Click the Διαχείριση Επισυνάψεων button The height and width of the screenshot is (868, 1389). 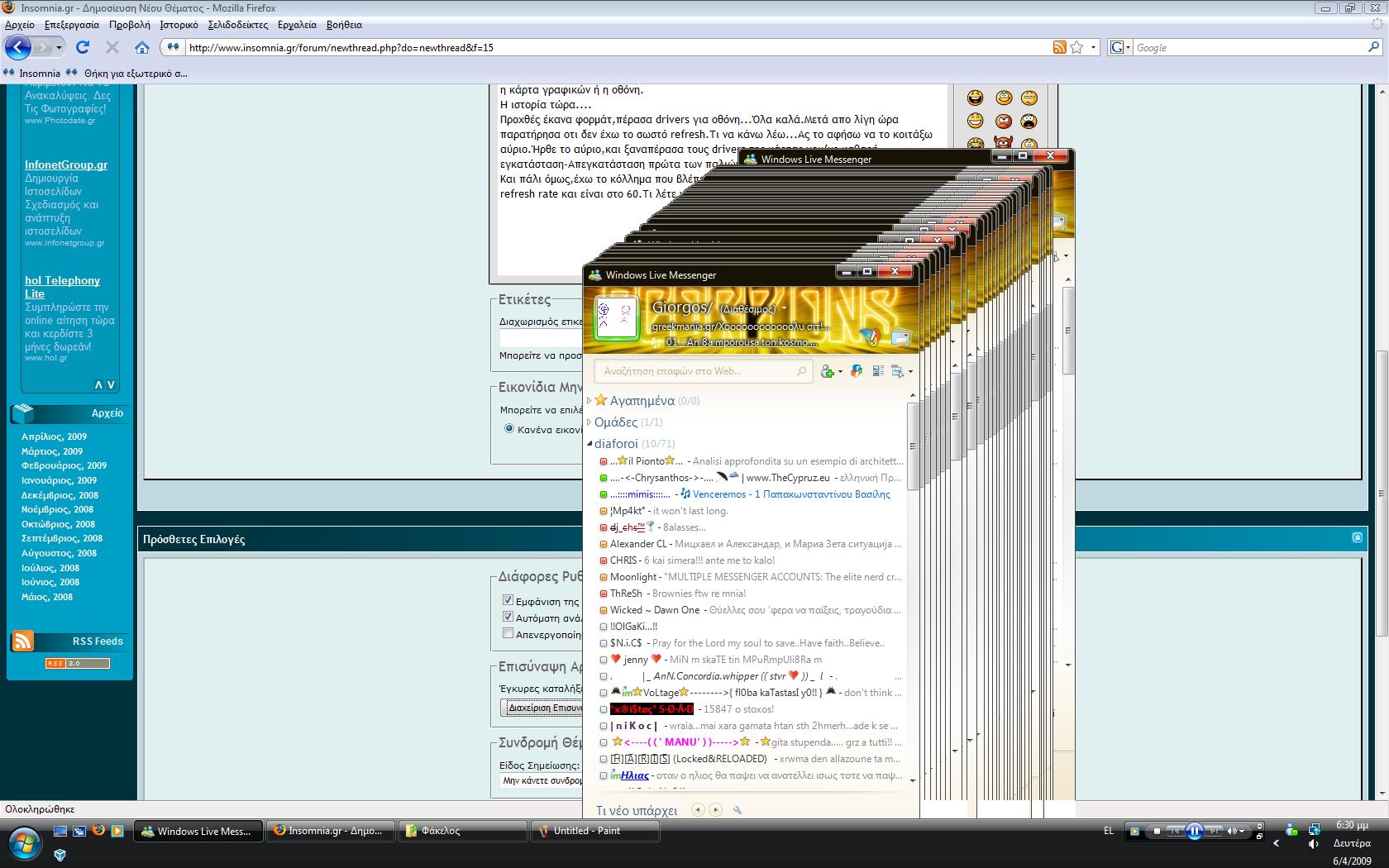(542, 708)
